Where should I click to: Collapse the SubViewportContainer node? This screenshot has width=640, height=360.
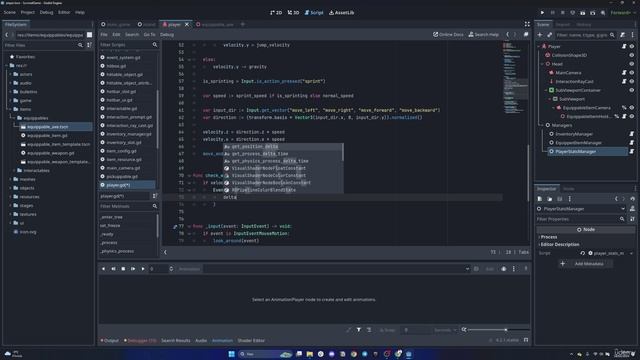pyautogui.click(x=546, y=90)
